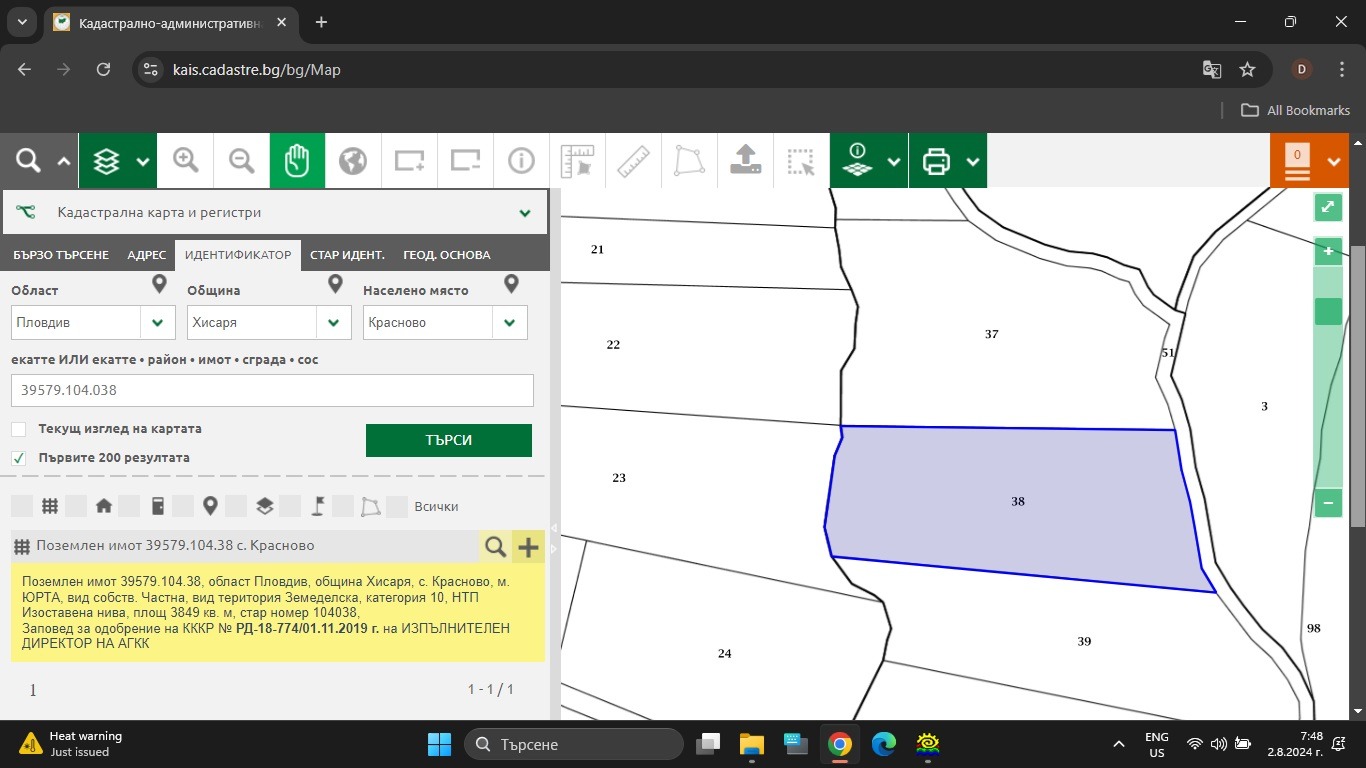The width and height of the screenshot is (1366, 768).
Task: Select the zoom in magnifier tool
Action: click(x=186, y=160)
